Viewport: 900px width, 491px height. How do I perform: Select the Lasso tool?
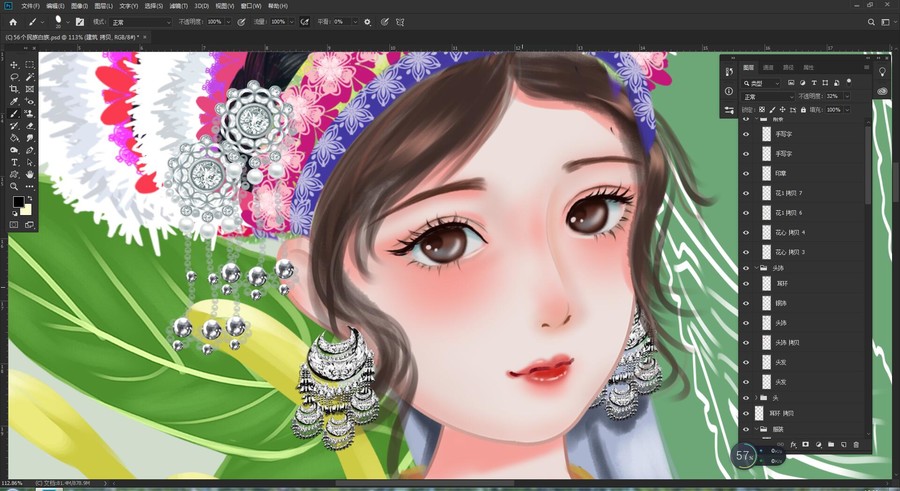tap(14, 77)
